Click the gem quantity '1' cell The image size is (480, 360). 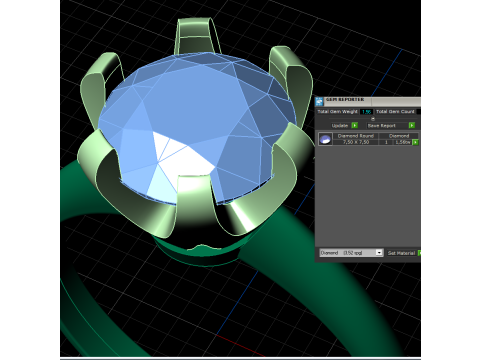click(x=386, y=142)
